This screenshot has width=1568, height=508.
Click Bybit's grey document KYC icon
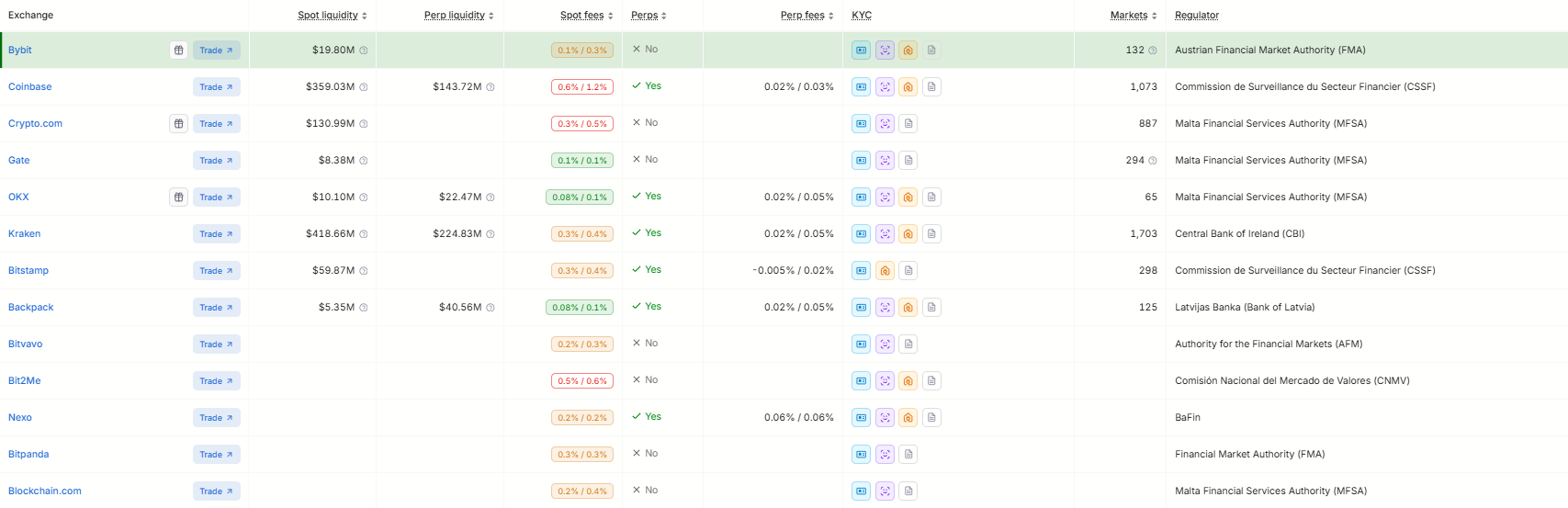[x=931, y=50]
